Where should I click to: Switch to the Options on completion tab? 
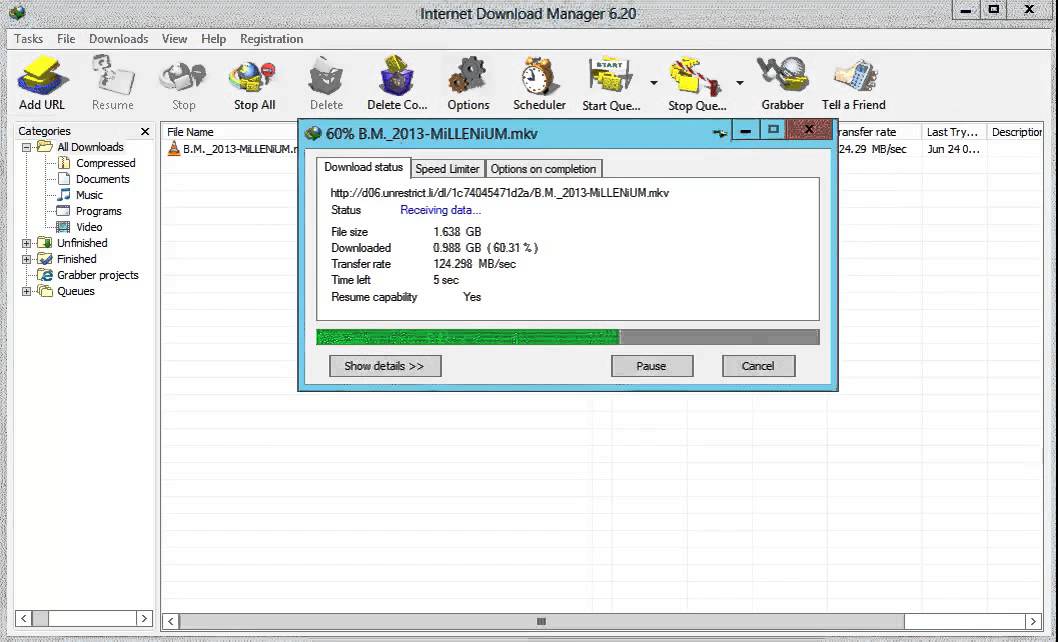point(543,169)
